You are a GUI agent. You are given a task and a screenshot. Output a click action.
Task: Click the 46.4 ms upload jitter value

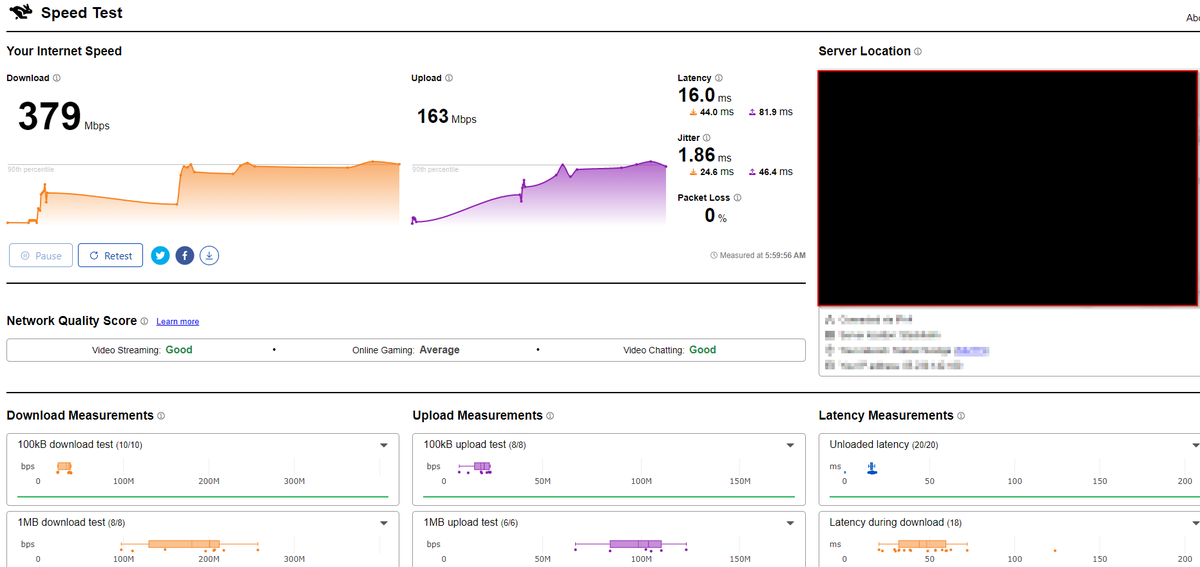tap(770, 172)
